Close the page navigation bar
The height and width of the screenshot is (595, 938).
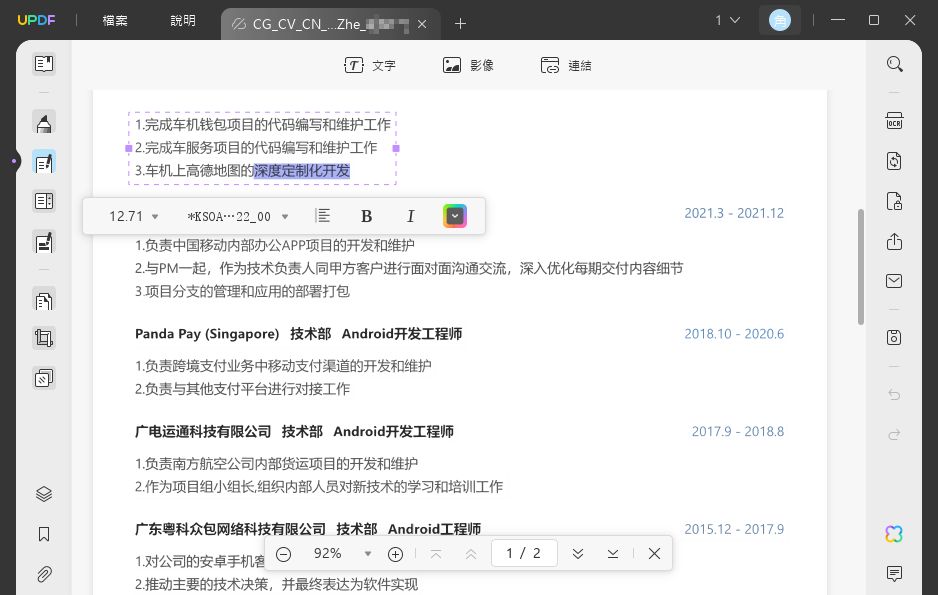click(654, 554)
